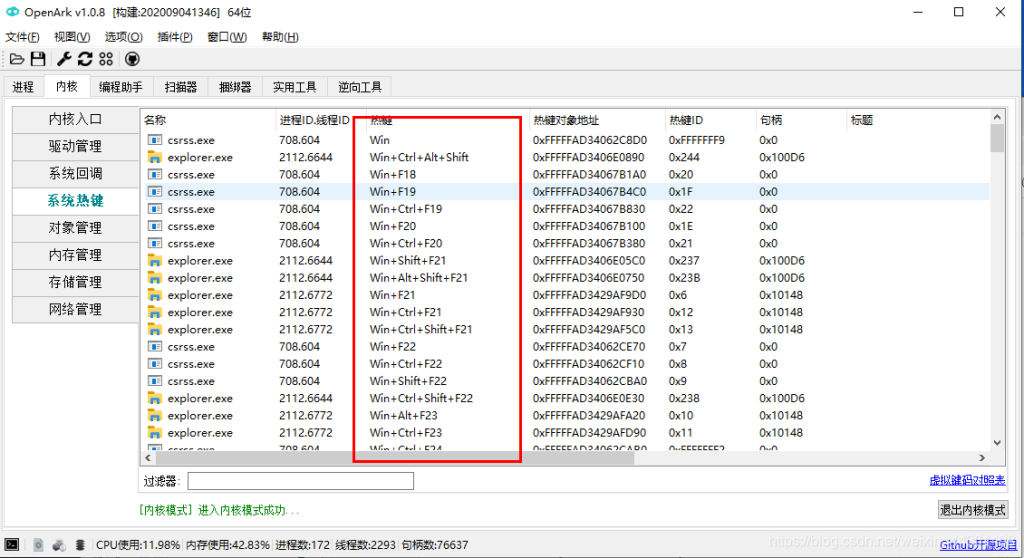The width and height of the screenshot is (1024, 558).
Task: Select the csrss.exe row with hotkey Win+F18
Action: [565, 174]
